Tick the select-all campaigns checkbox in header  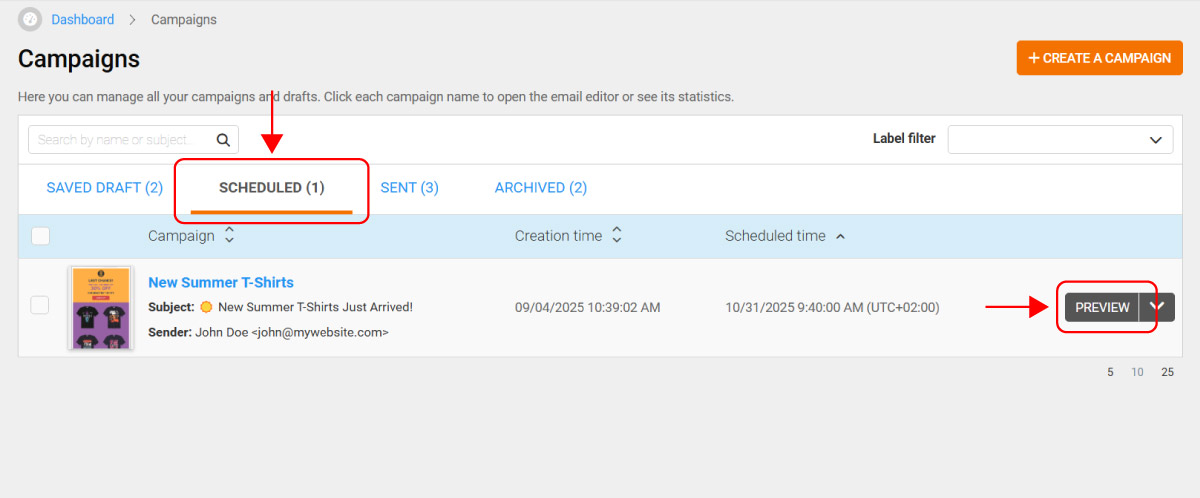tap(40, 236)
